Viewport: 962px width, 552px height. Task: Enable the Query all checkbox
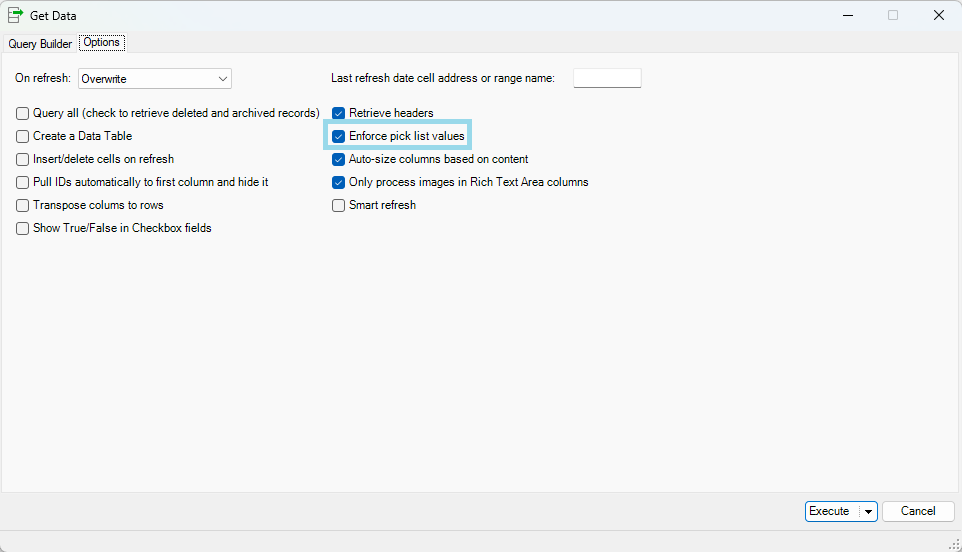[x=23, y=113]
